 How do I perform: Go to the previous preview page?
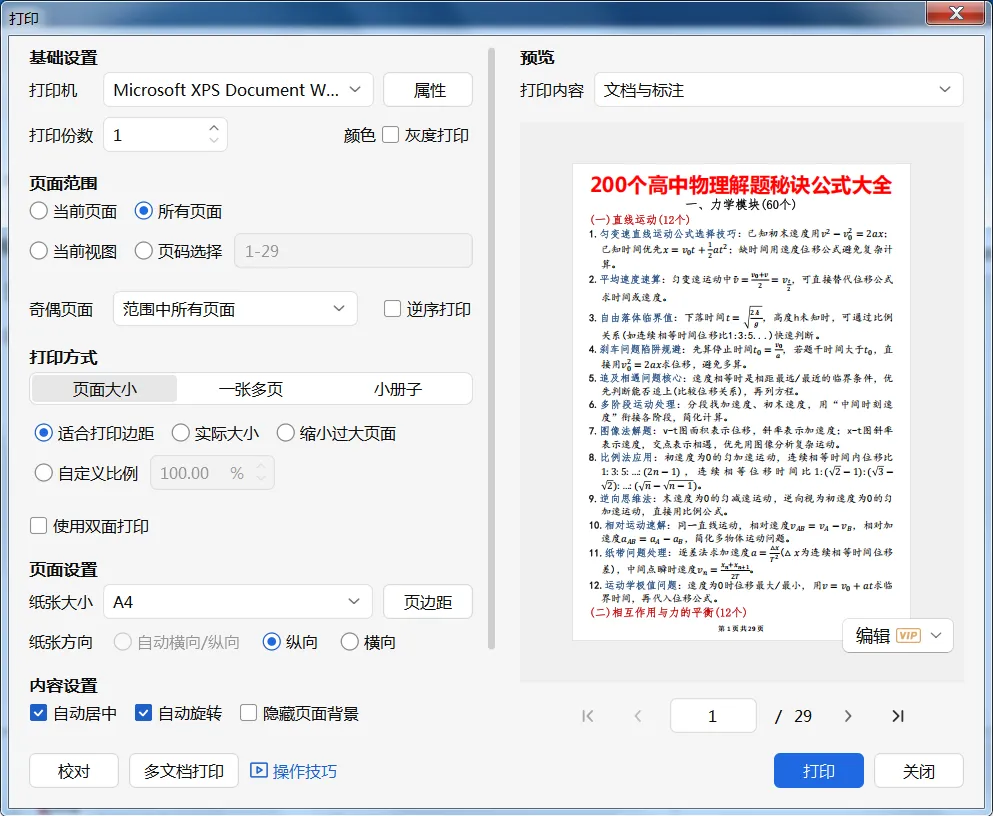coord(638,716)
